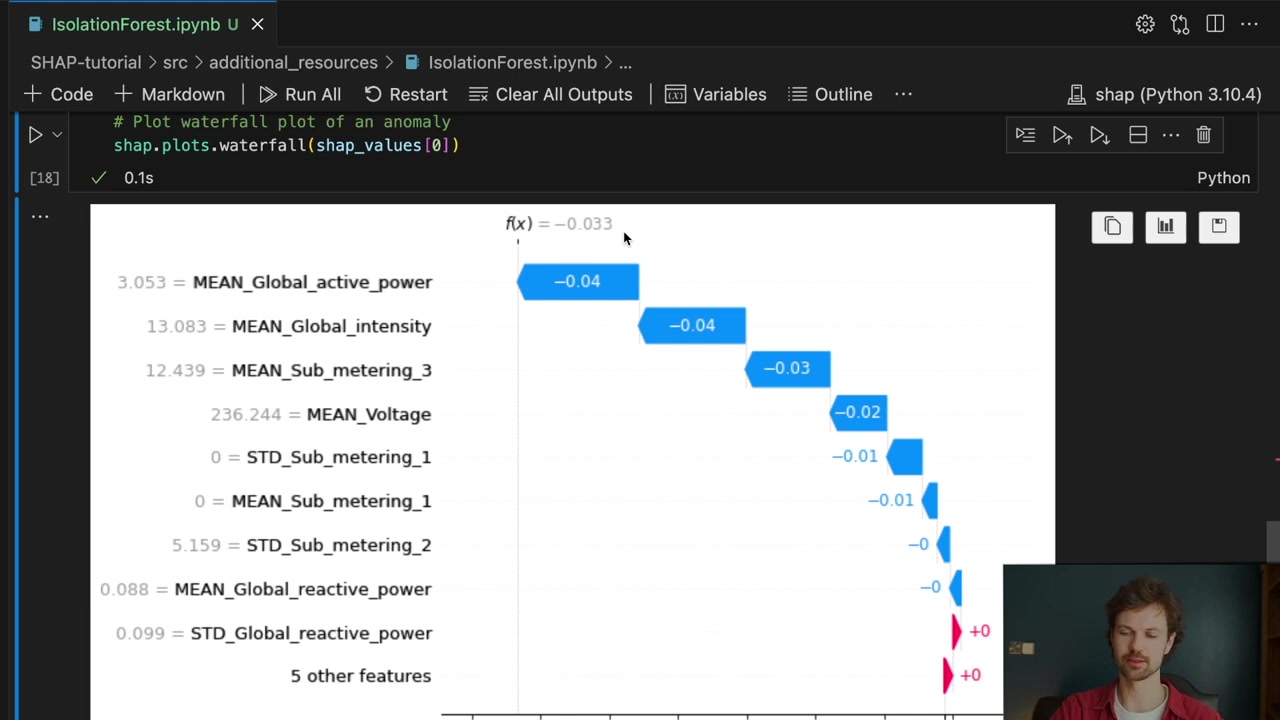1280x720 pixels.
Task: Click the MEAN_Global_active_power bar in plot
Action: 578,282
